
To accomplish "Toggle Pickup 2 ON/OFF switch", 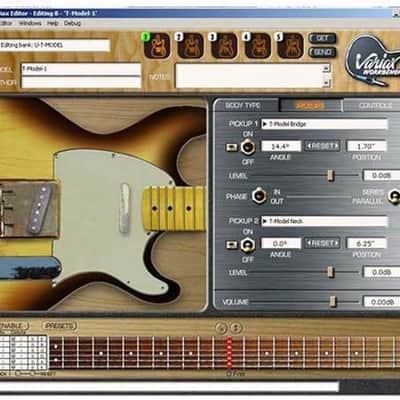I will pyautogui.click(x=248, y=245).
